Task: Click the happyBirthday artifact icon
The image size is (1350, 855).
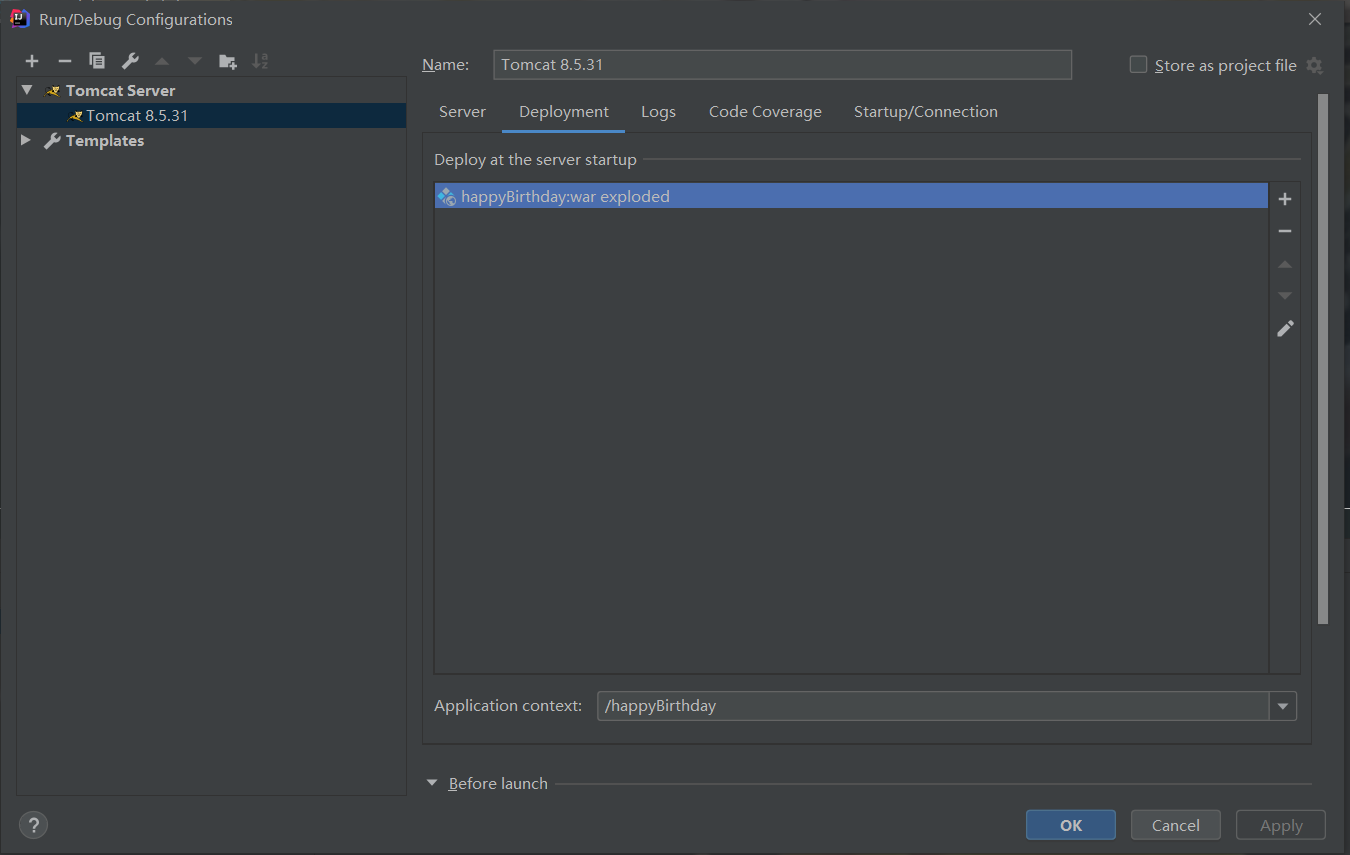Action: [x=447, y=197]
